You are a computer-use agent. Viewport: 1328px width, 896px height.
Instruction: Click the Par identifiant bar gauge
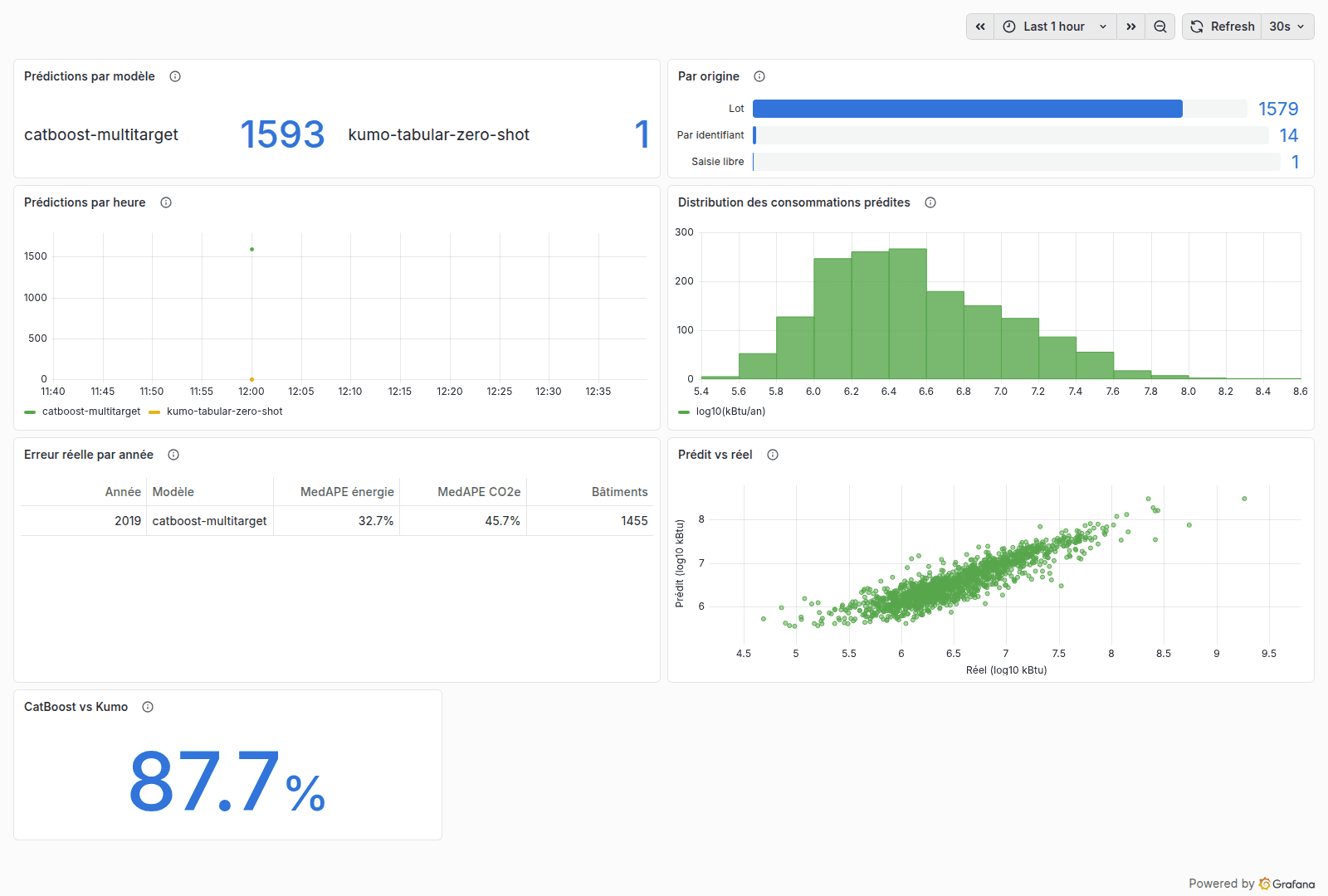(1011, 135)
